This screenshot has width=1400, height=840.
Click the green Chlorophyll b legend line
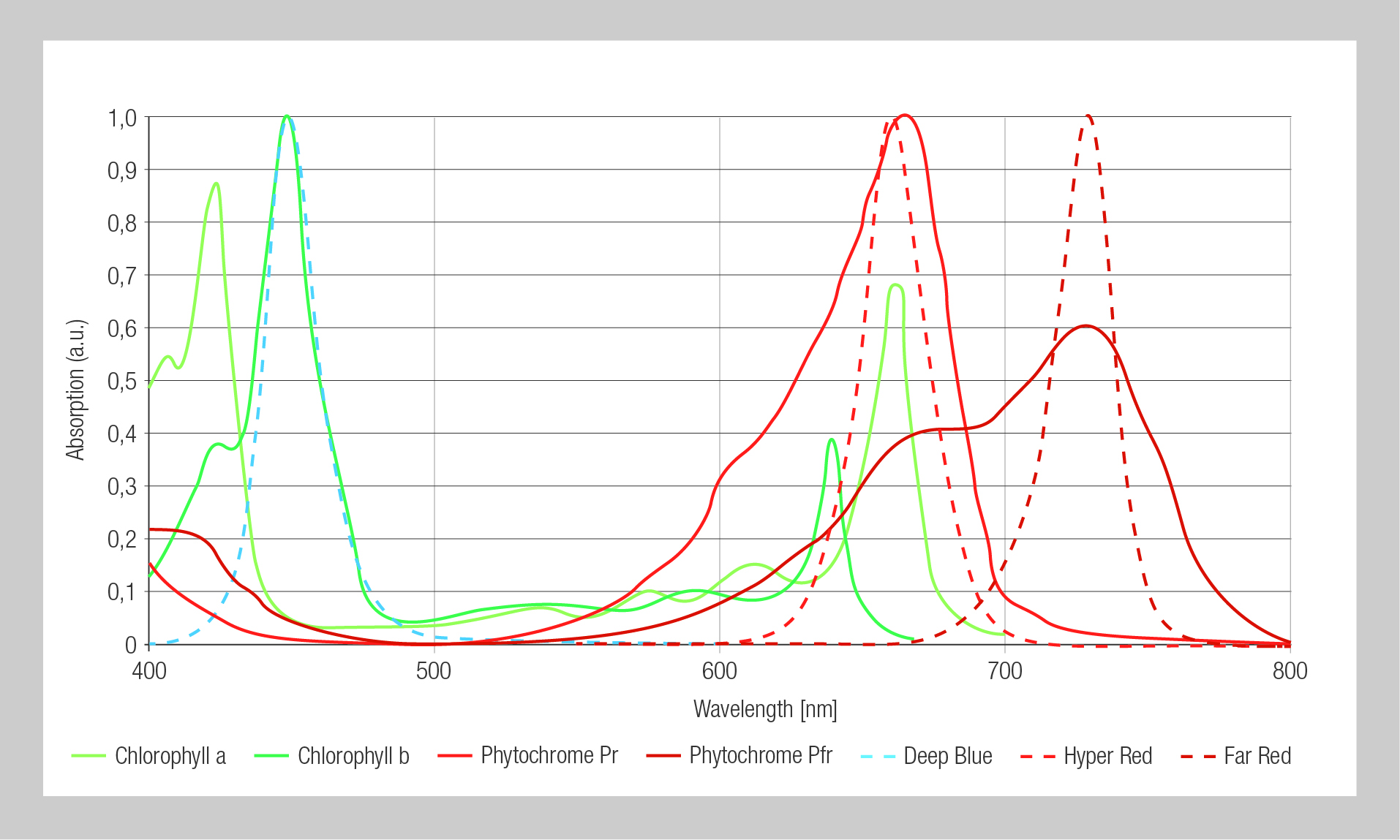tap(271, 756)
